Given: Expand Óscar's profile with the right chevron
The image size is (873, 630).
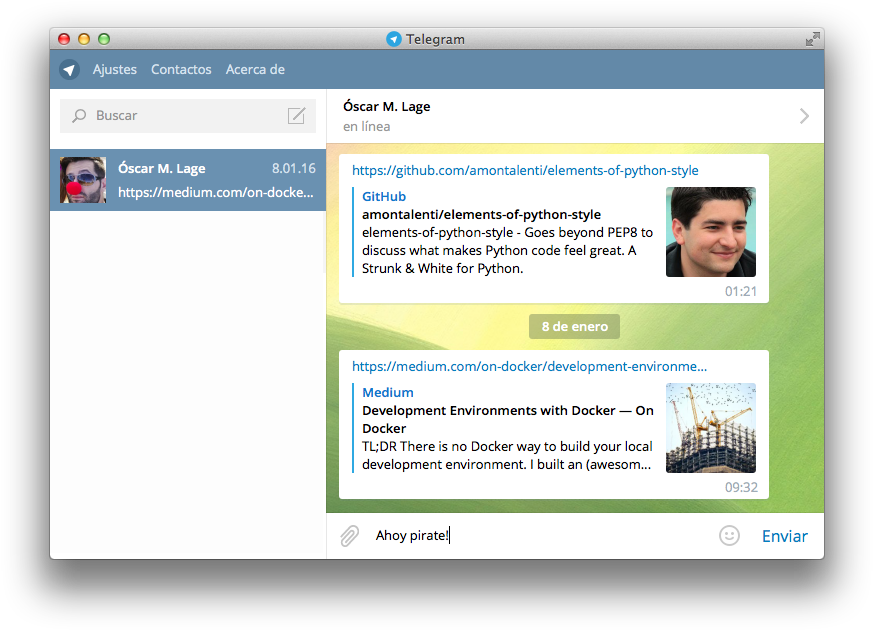Looking at the screenshot, I should click(x=804, y=116).
